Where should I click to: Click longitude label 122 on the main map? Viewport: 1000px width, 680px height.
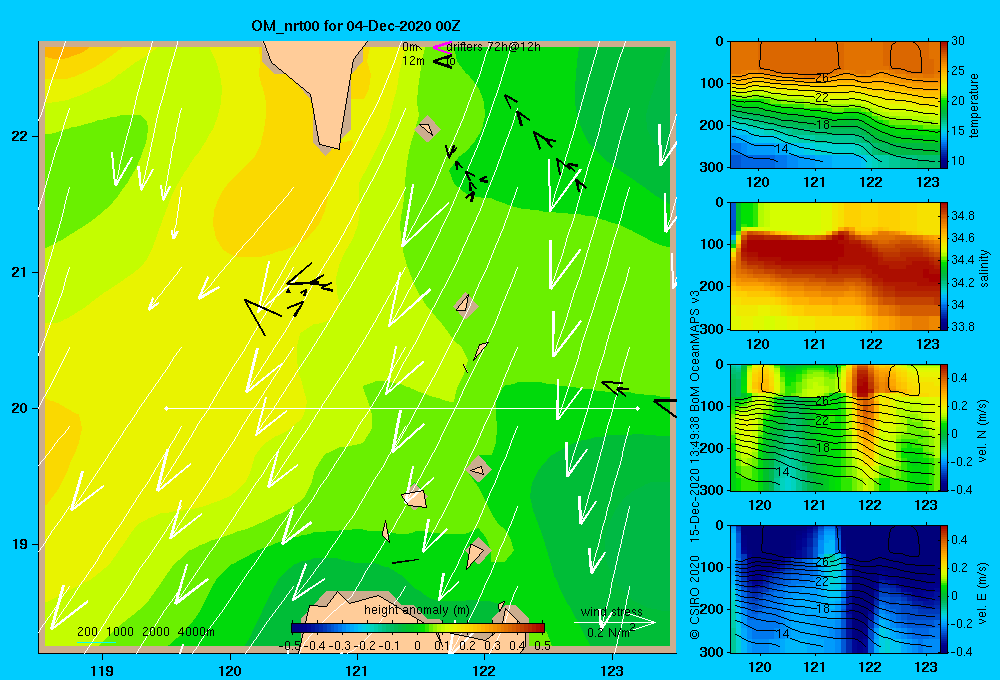485,670
